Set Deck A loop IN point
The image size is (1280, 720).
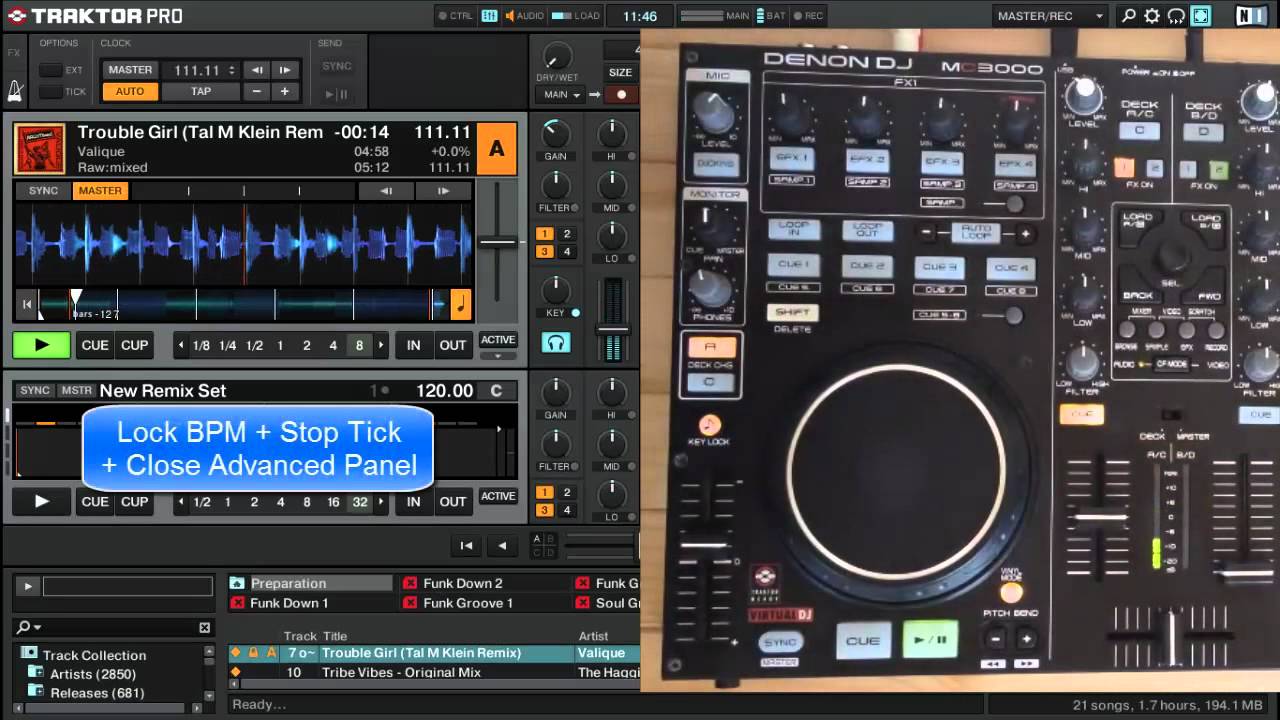tap(413, 345)
